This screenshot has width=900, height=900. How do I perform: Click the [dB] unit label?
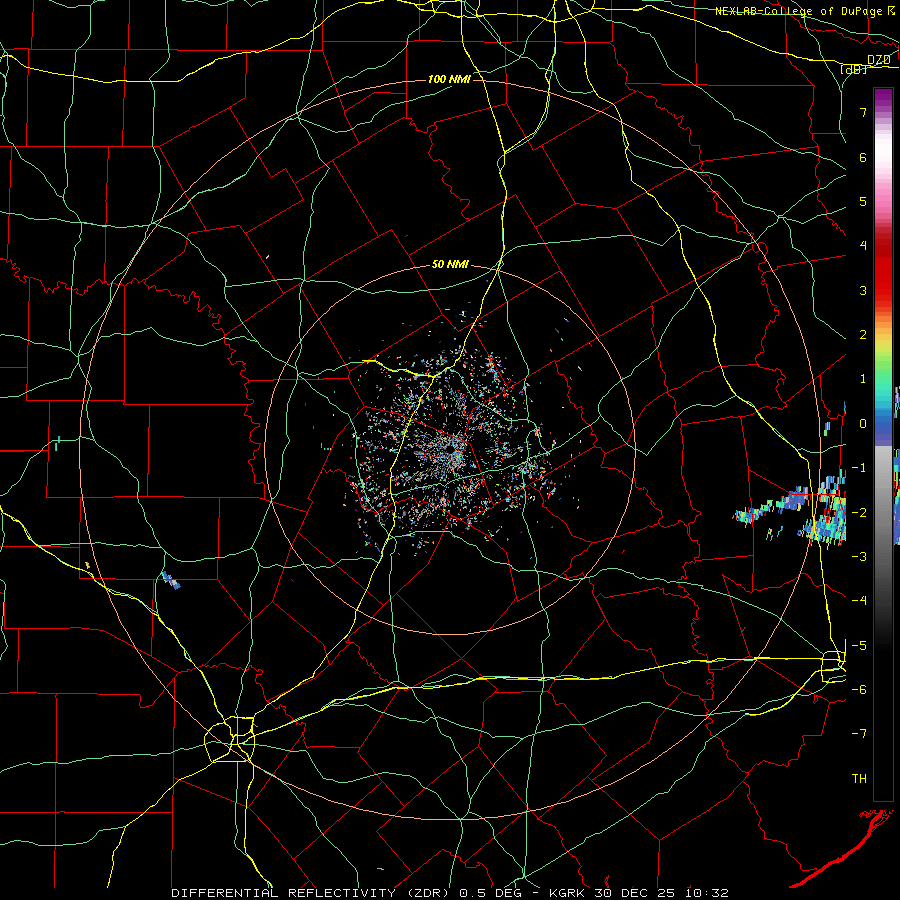(x=853, y=70)
